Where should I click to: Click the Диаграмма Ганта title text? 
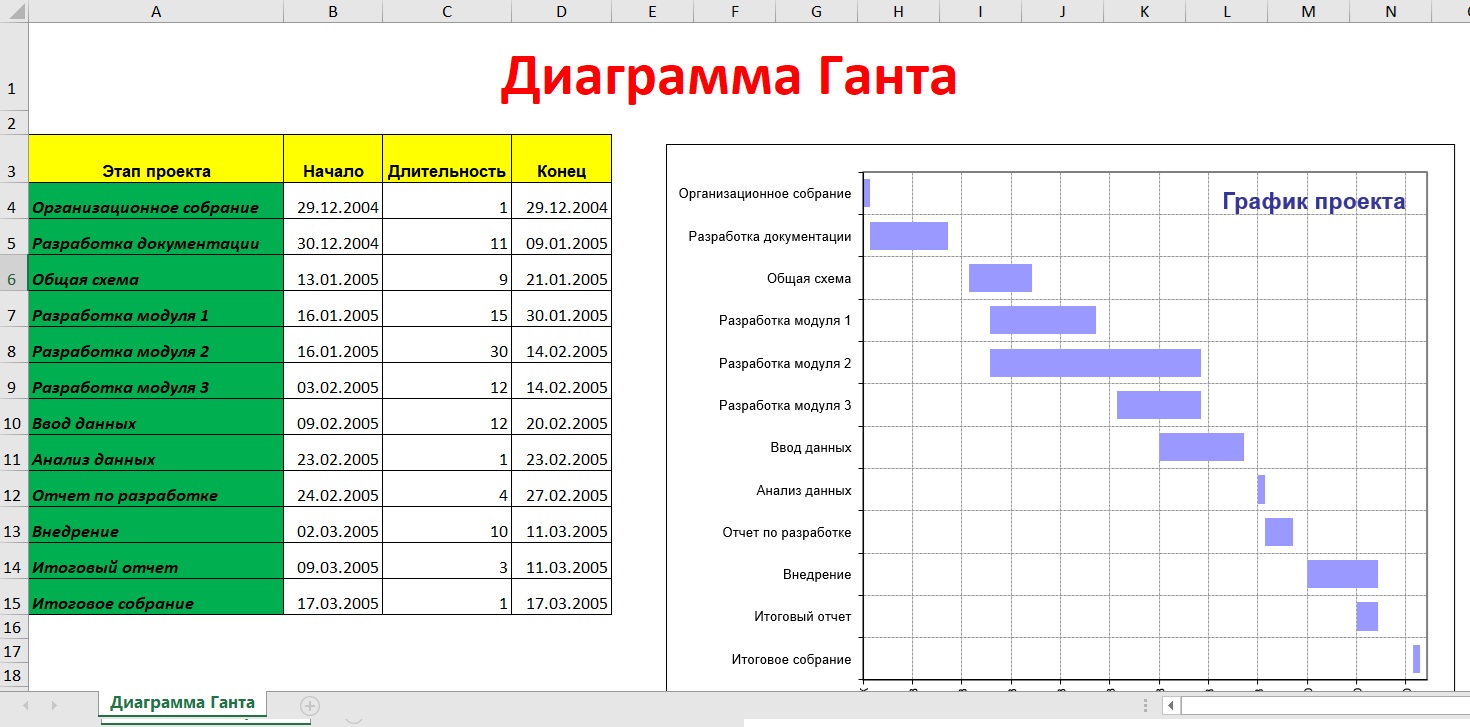(728, 77)
